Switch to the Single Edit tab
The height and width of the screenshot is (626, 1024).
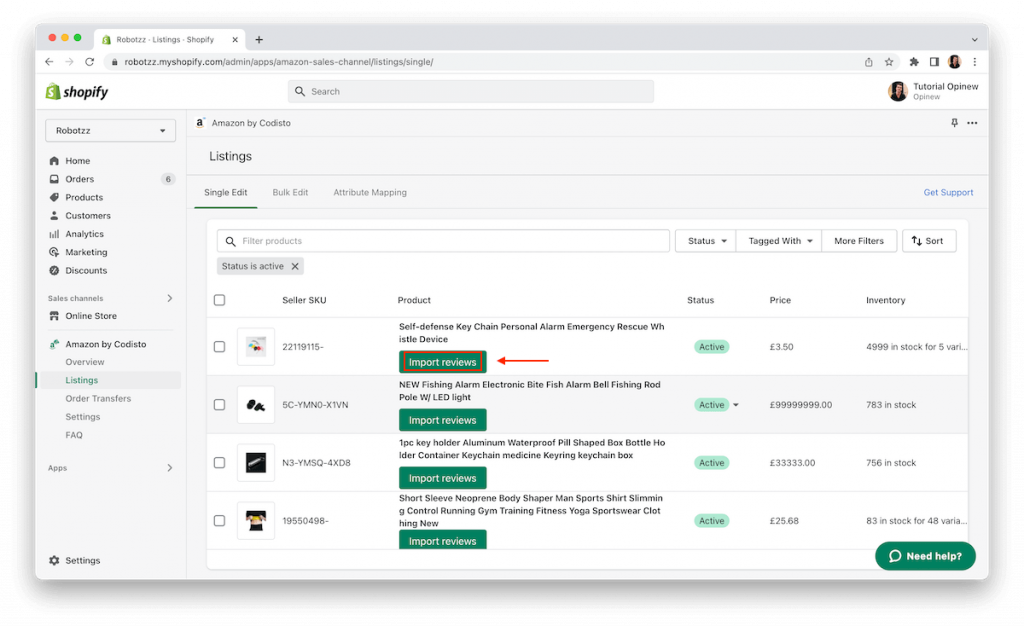click(225, 193)
